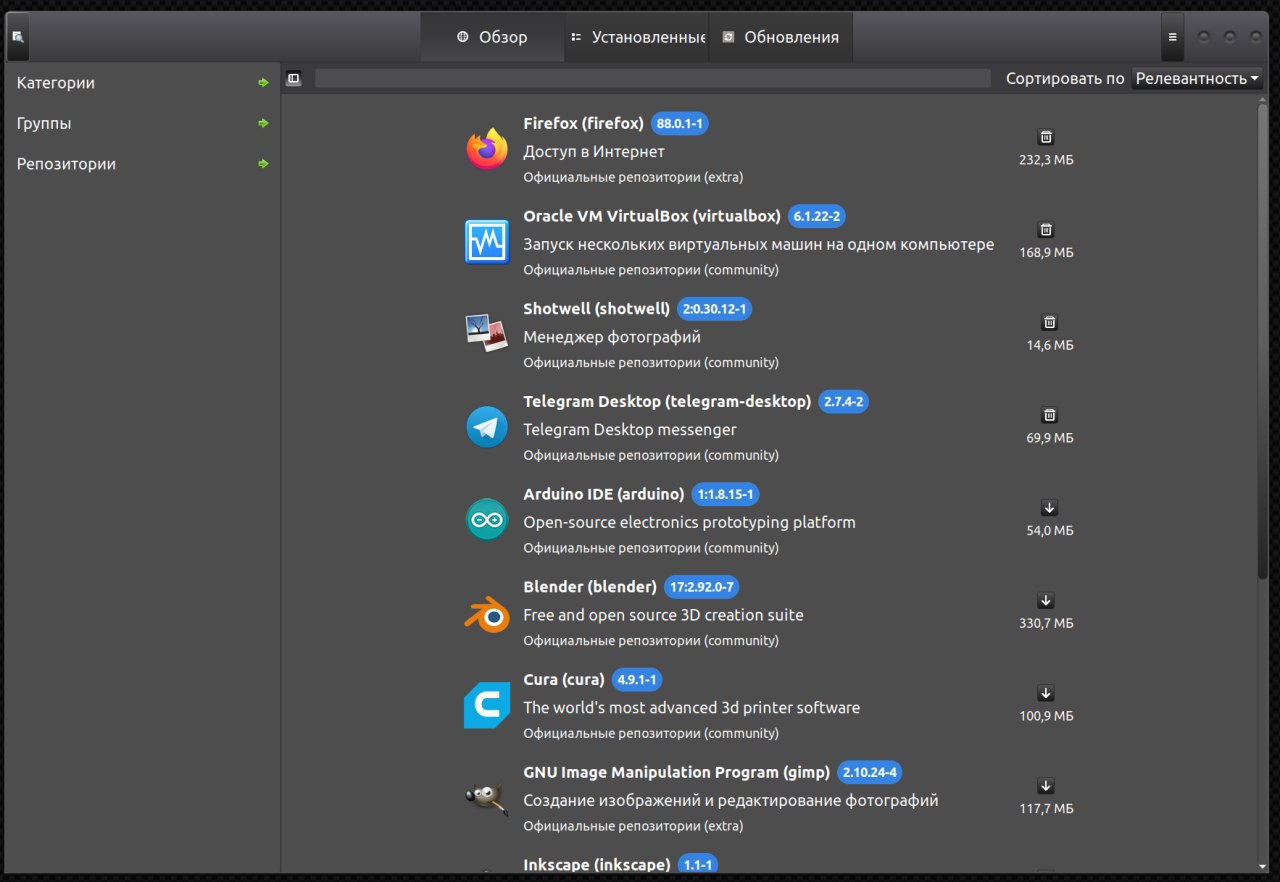
Task: Click the Firefox size label 232,3 МБ
Action: (1046, 160)
